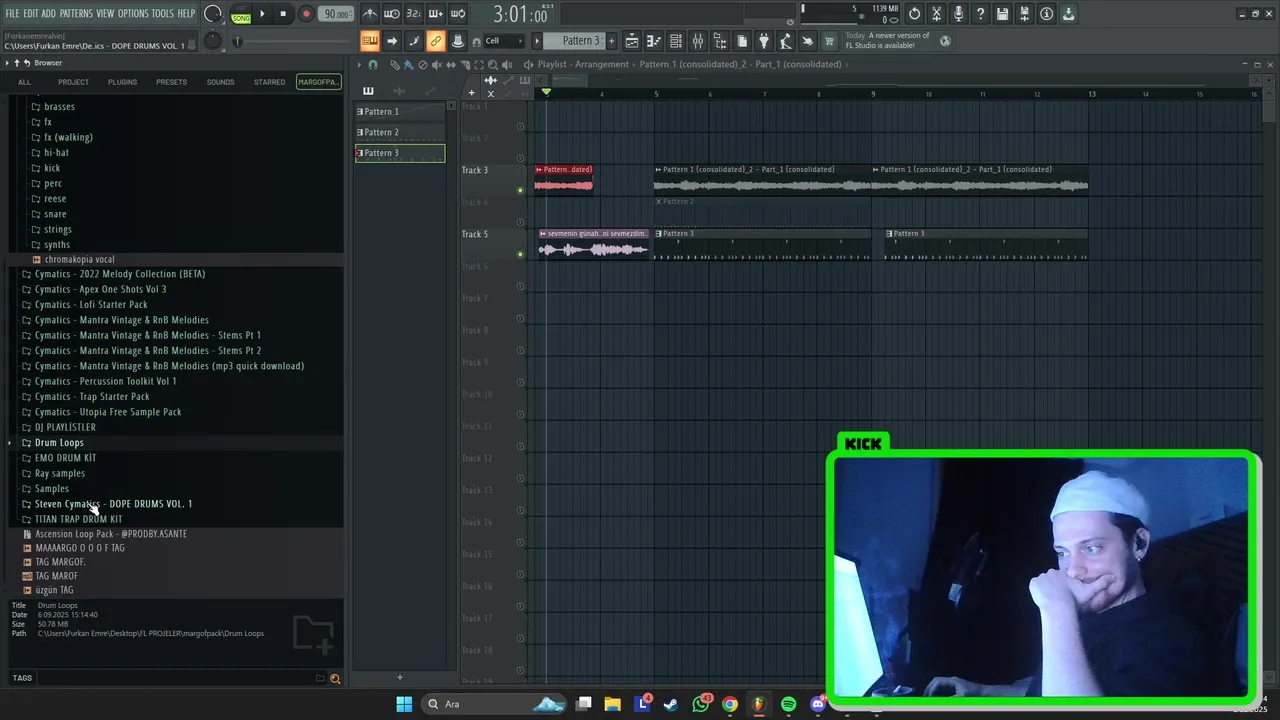Open the Channel rack icon
This screenshot has height=720, width=1280.
[x=676, y=41]
